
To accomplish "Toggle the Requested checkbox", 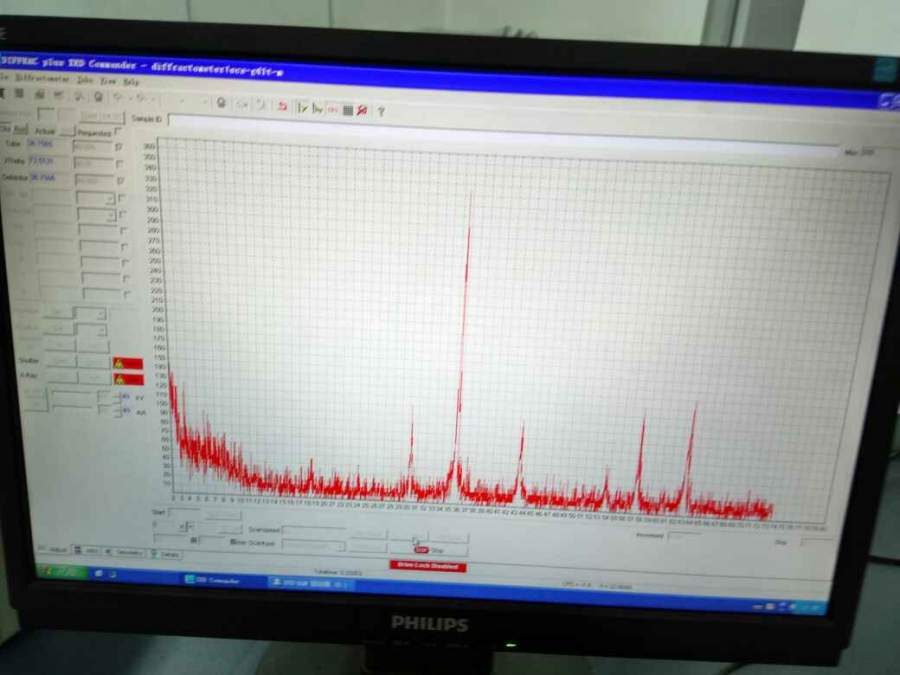I will coord(118,131).
